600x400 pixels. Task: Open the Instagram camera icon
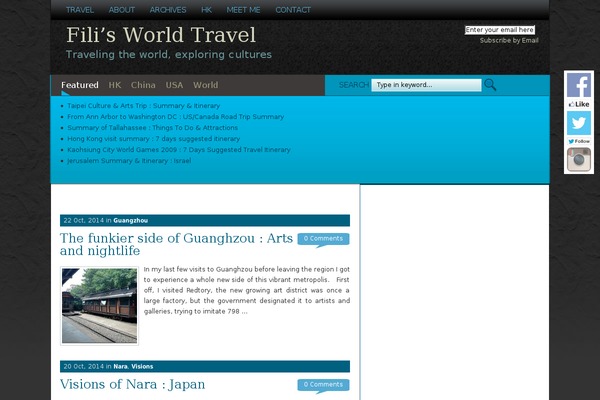pyautogui.click(x=579, y=160)
